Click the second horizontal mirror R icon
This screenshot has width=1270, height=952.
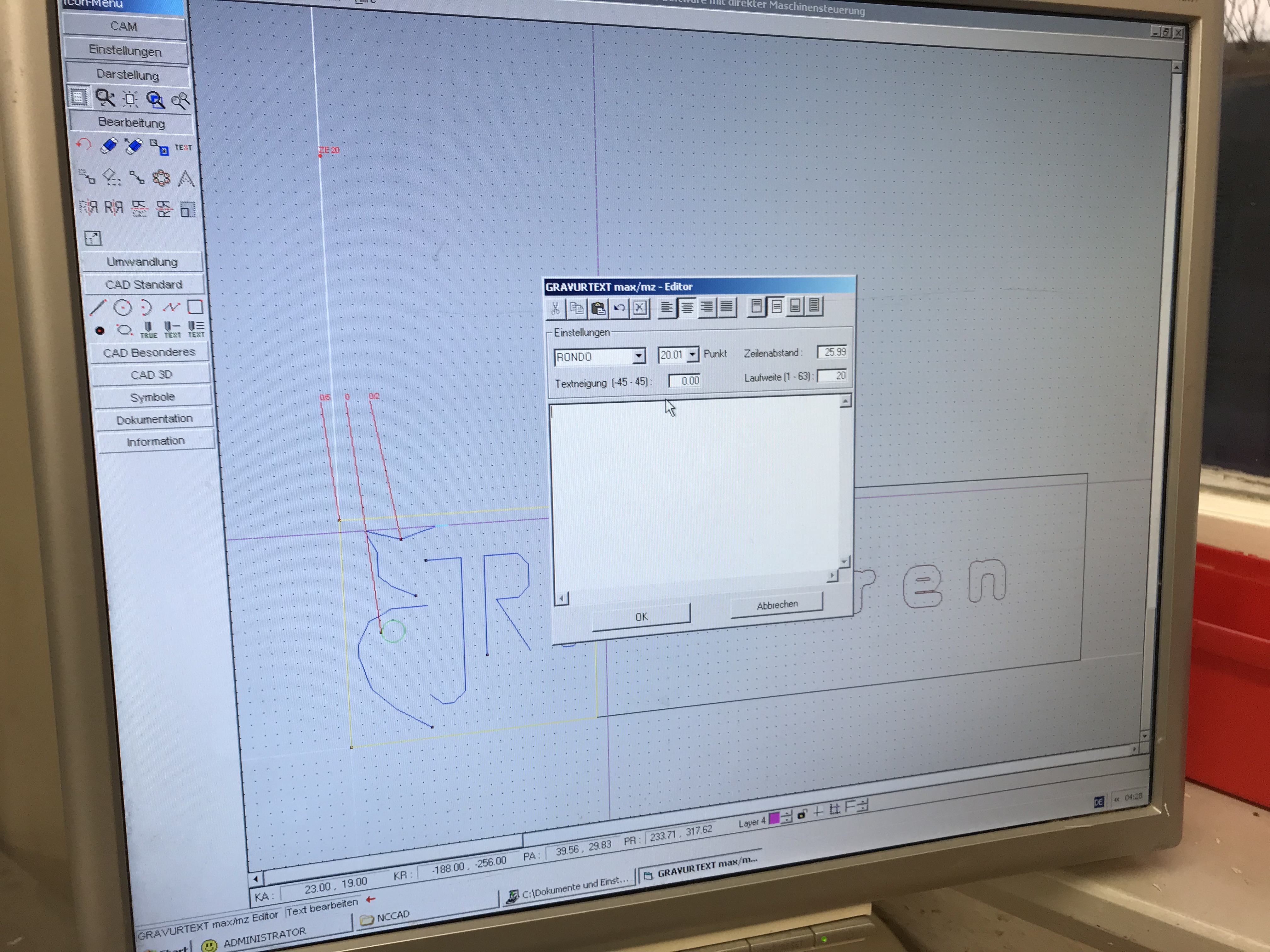(x=114, y=207)
